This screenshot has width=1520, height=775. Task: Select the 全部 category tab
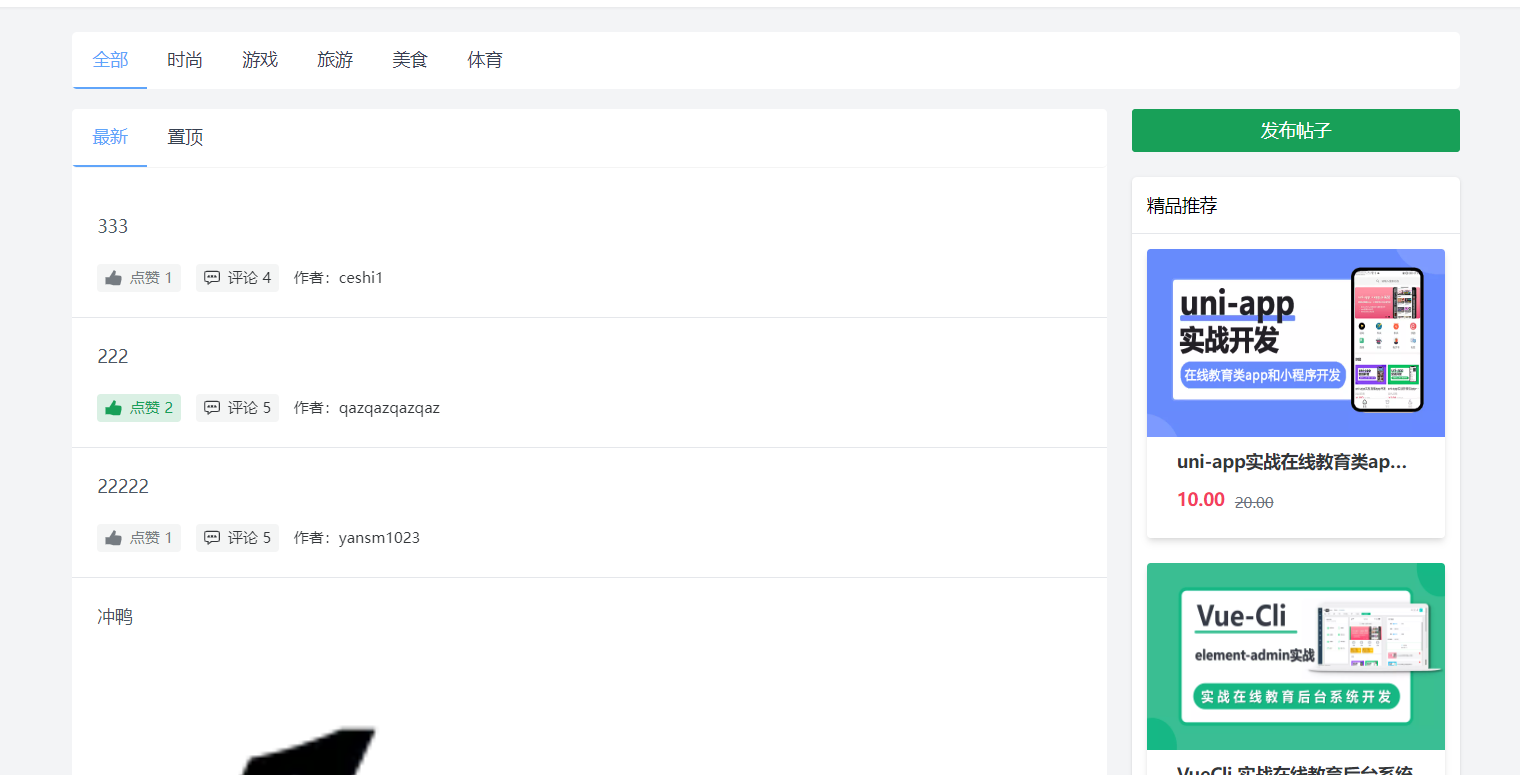(110, 60)
